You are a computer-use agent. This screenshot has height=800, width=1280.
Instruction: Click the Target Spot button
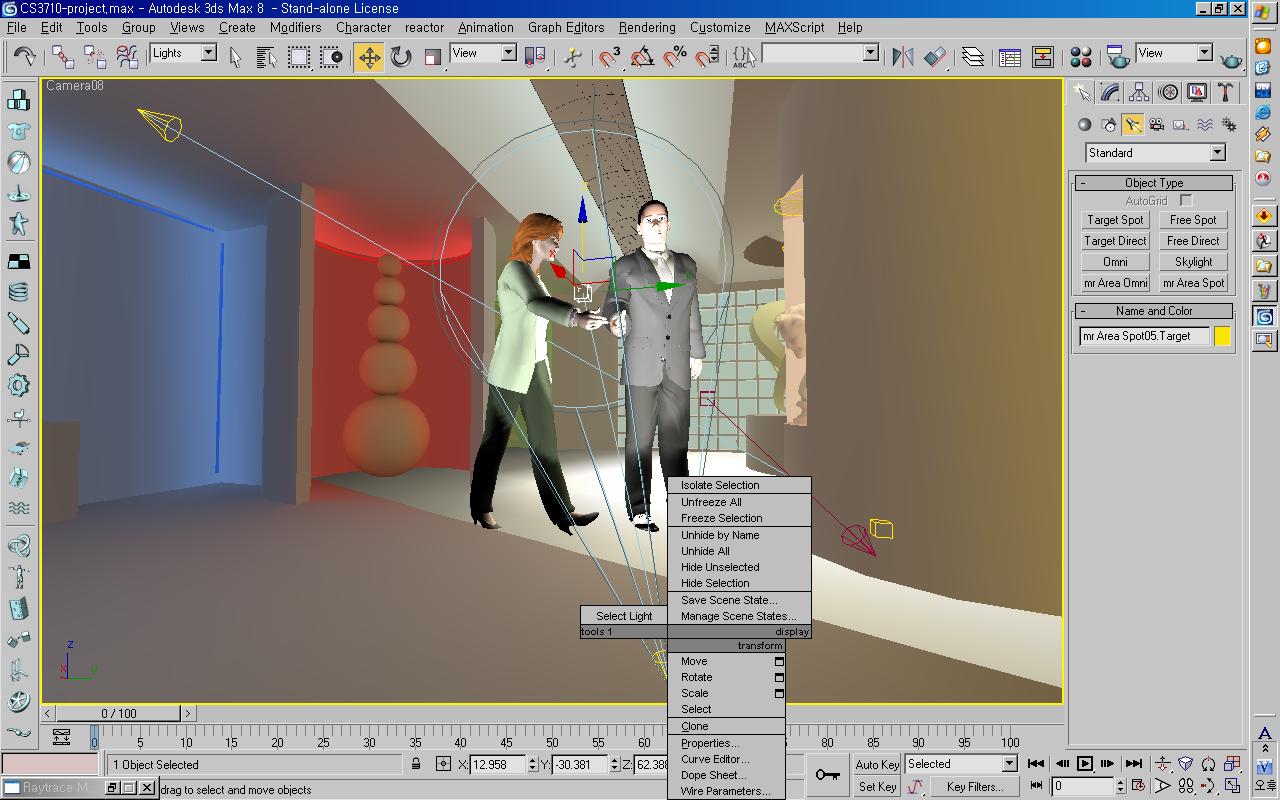(1115, 220)
